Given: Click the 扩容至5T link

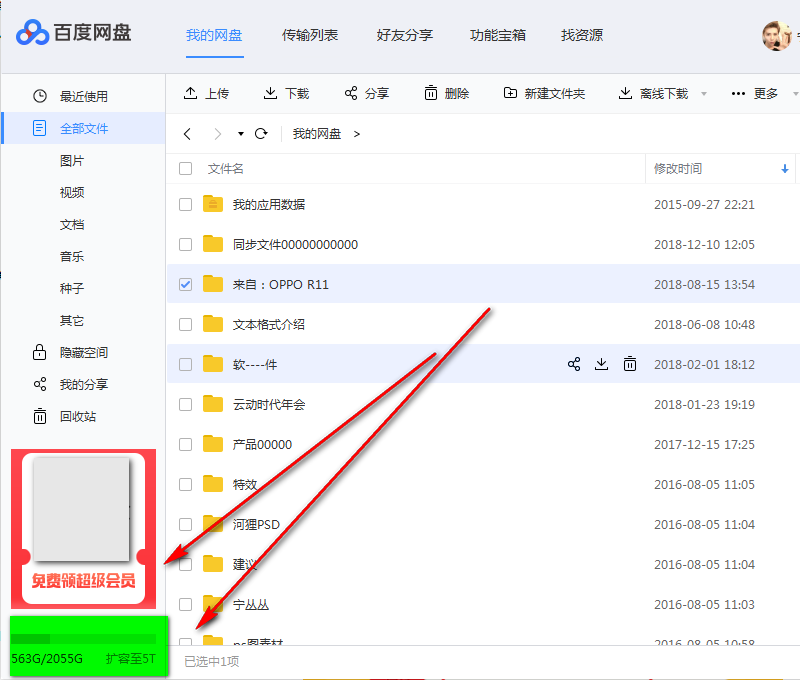Looking at the screenshot, I should (133, 659).
